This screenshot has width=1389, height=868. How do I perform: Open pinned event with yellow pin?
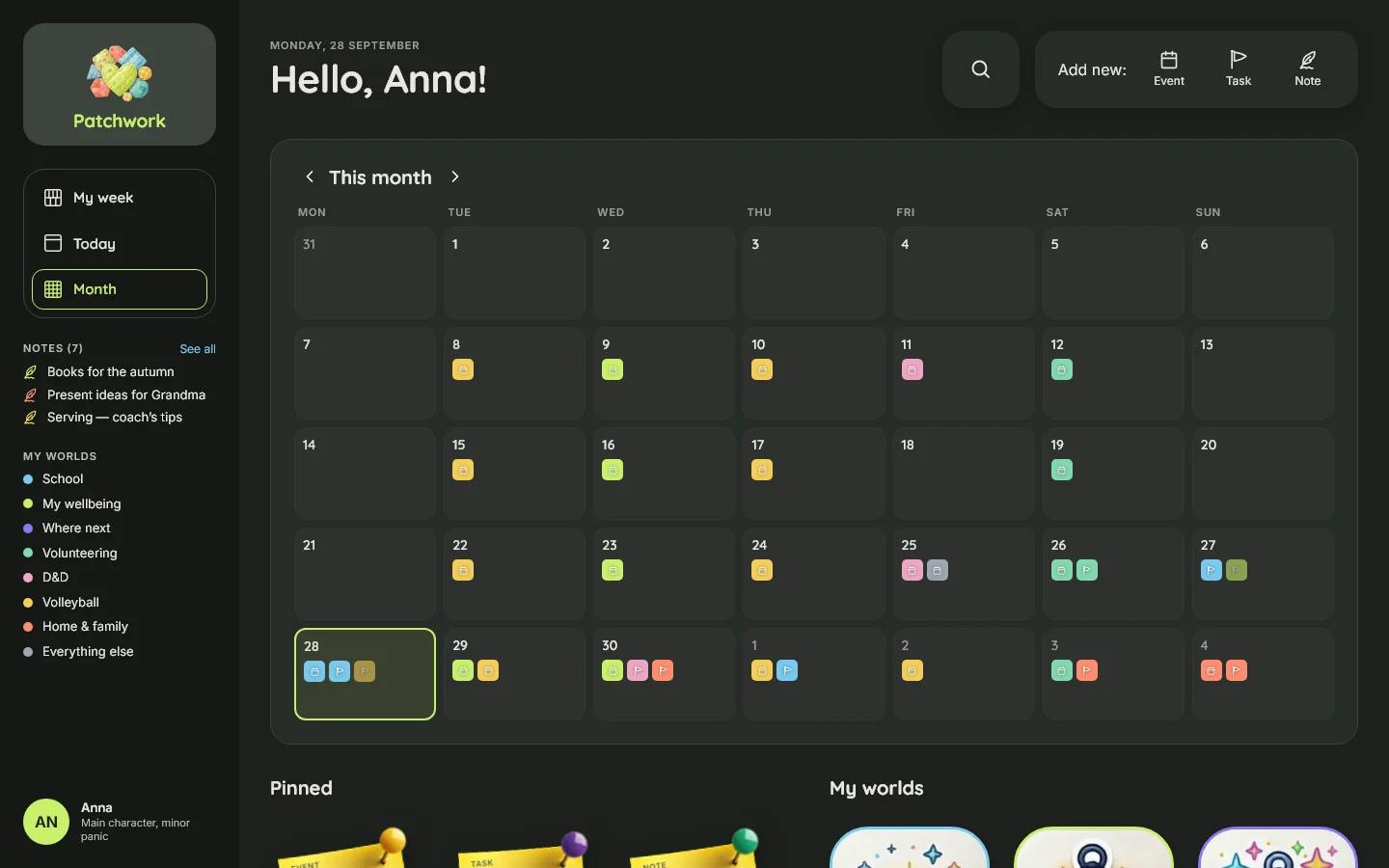(342, 849)
